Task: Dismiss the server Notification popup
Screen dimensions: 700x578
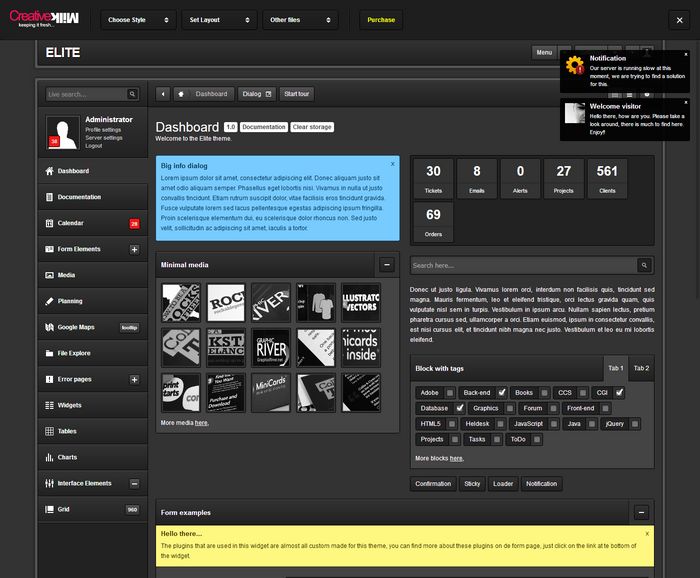Action: point(686,54)
